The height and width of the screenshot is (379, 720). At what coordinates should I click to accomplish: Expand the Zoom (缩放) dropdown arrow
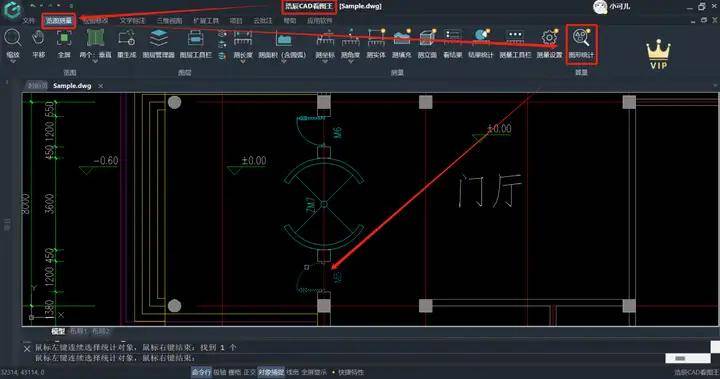pyautogui.click(x=13, y=61)
